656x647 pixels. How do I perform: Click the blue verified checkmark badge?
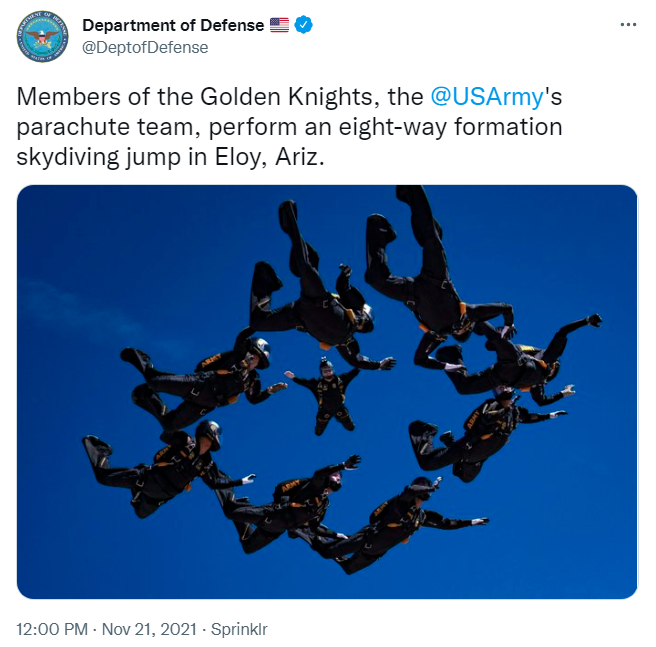tap(303, 25)
